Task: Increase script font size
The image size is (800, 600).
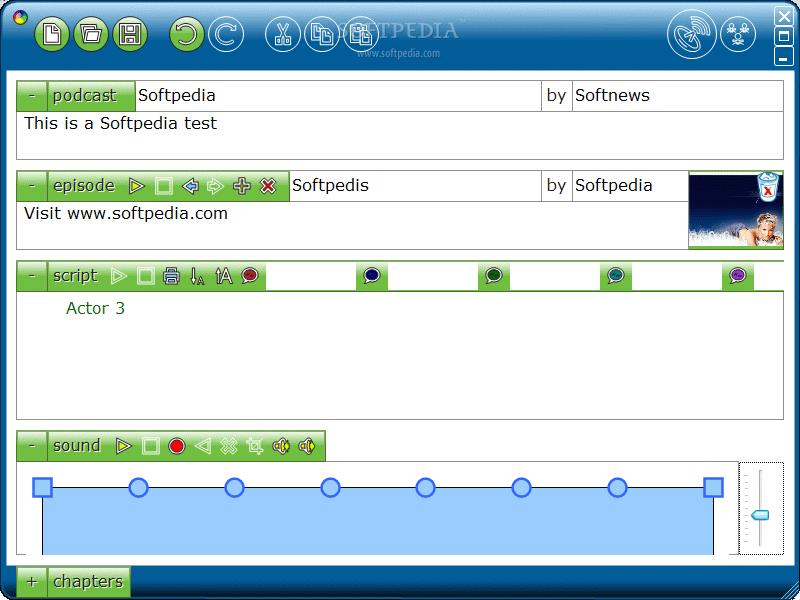Action: coord(223,277)
